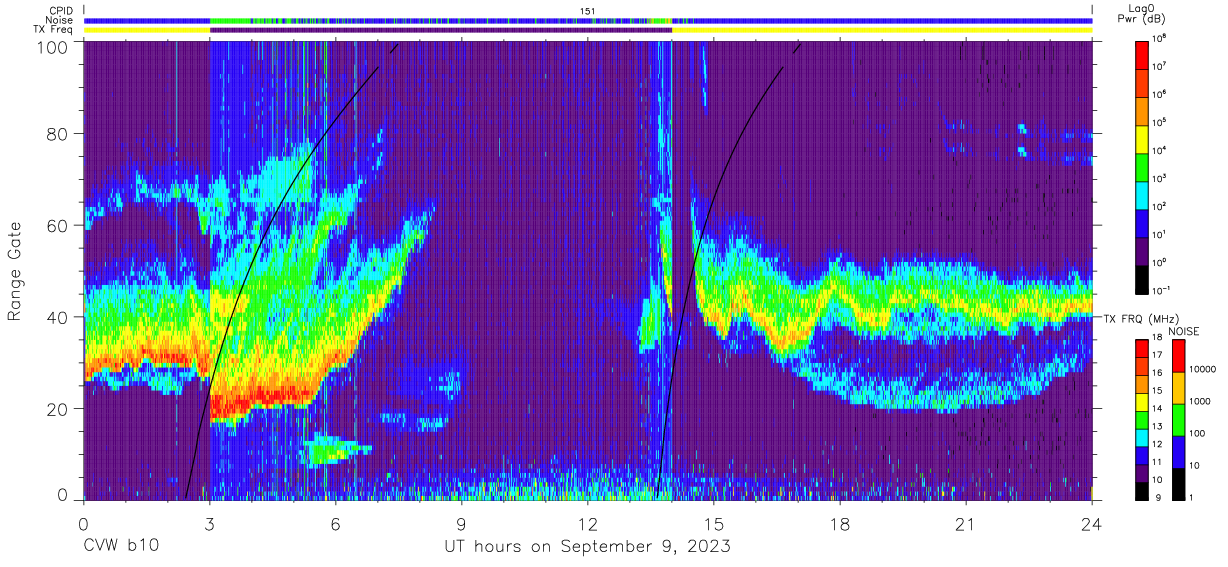Click the 12 hour tick on UT axis
Image resolution: width=1228 pixels, height=567 pixels.
coord(588,523)
